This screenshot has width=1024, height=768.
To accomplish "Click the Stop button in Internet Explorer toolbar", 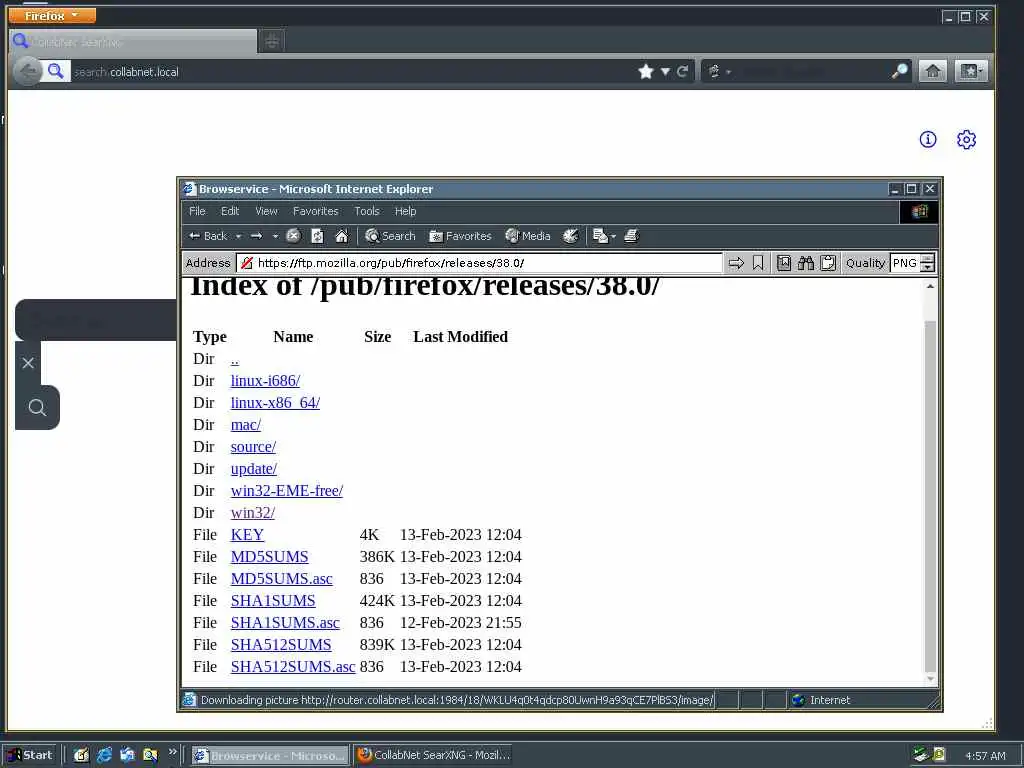I will point(293,236).
